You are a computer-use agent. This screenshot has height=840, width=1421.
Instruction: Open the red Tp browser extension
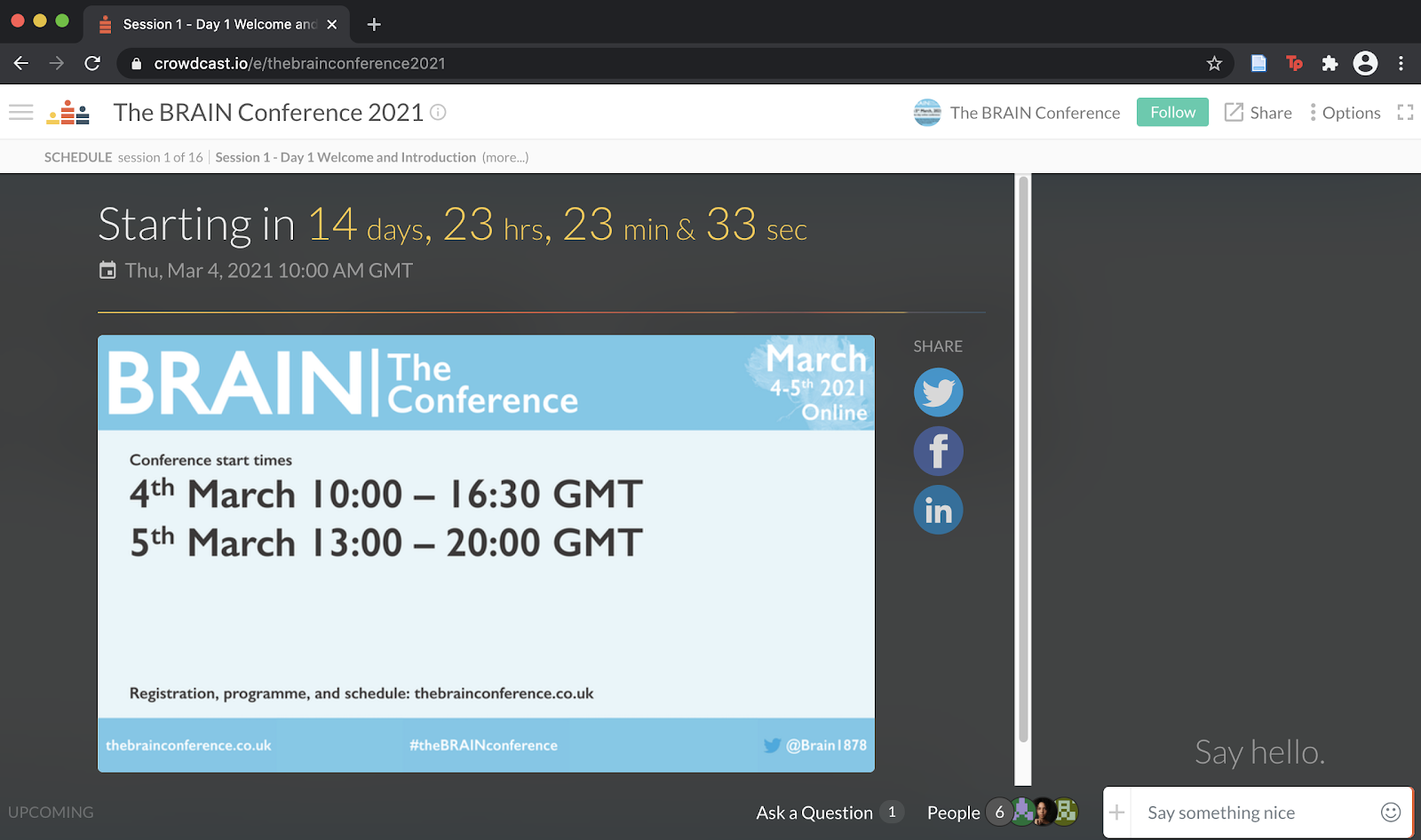click(1294, 63)
